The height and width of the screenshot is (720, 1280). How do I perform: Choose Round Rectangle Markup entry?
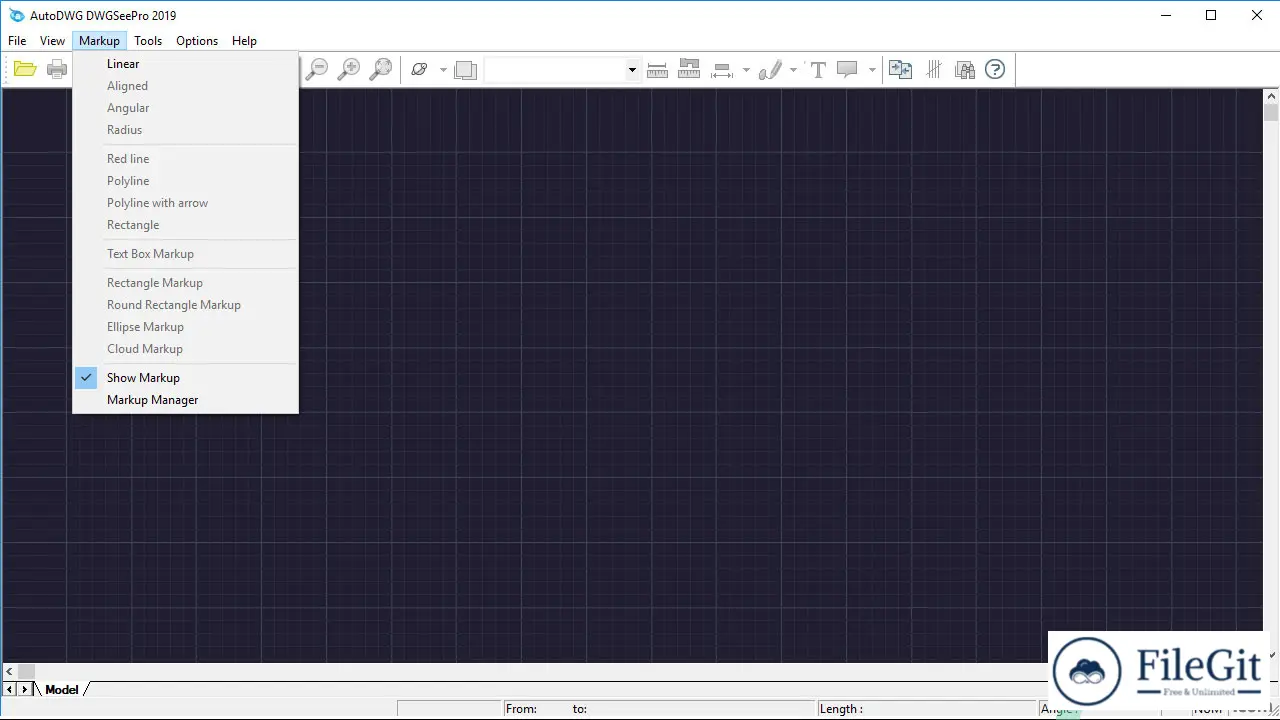tap(185, 305)
